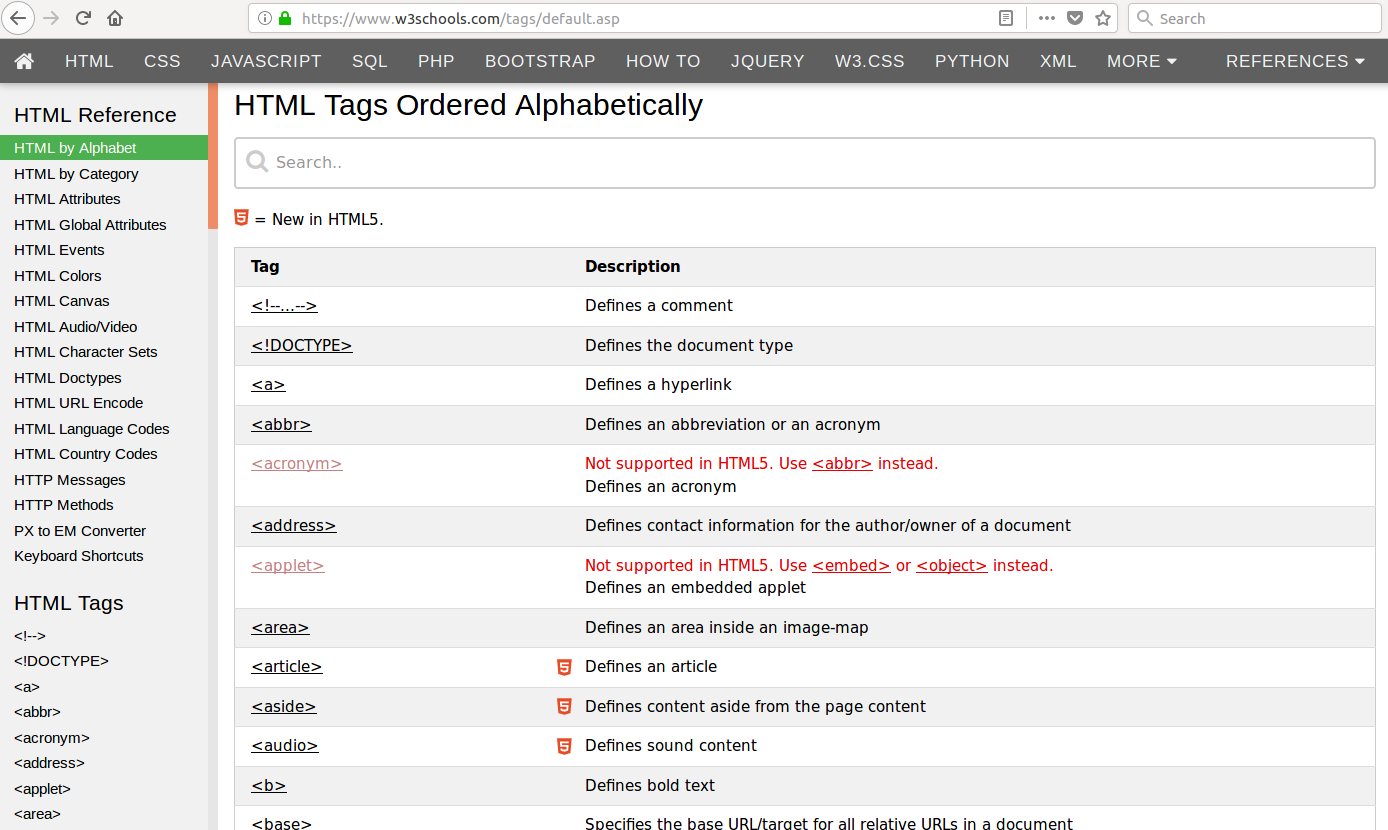Open HTML Attributes in the sidebar
The height and width of the screenshot is (830, 1388).
point(67,199)
